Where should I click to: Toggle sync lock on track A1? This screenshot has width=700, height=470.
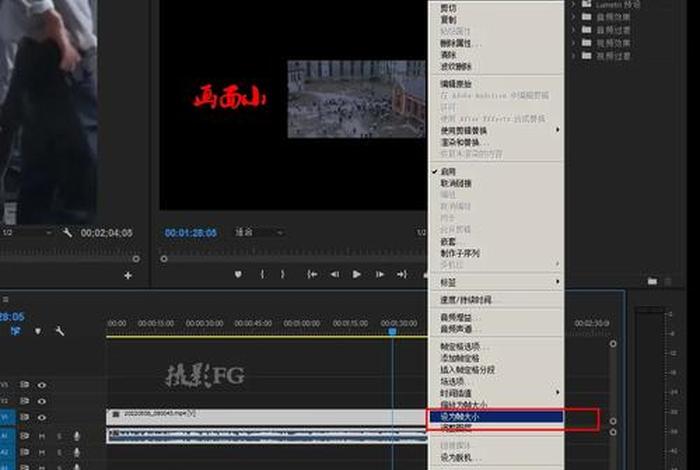[24, 436]
